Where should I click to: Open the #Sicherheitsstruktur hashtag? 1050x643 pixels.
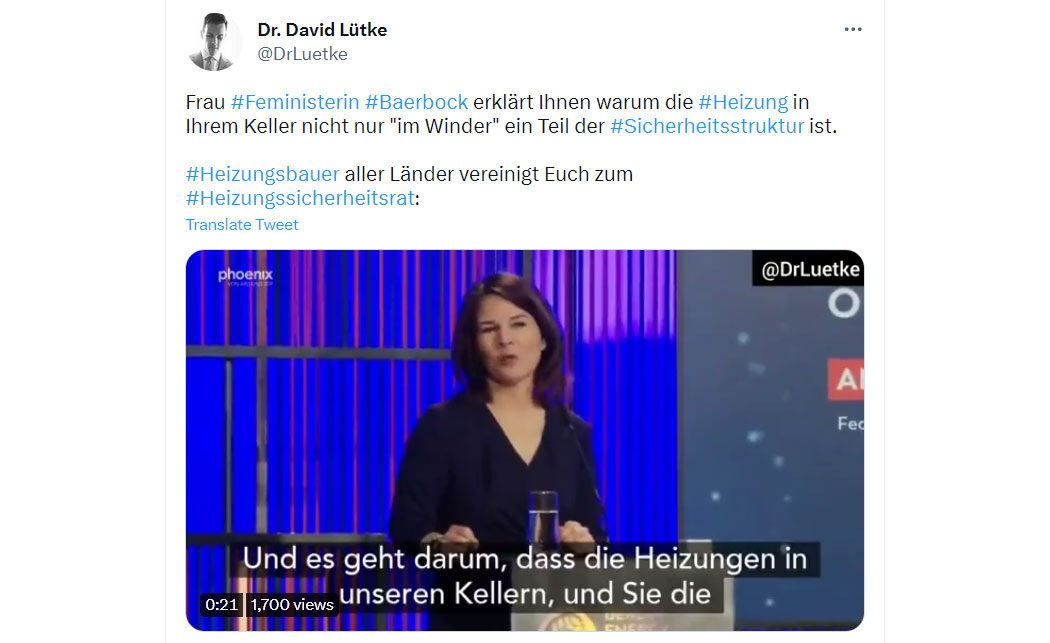706,126
